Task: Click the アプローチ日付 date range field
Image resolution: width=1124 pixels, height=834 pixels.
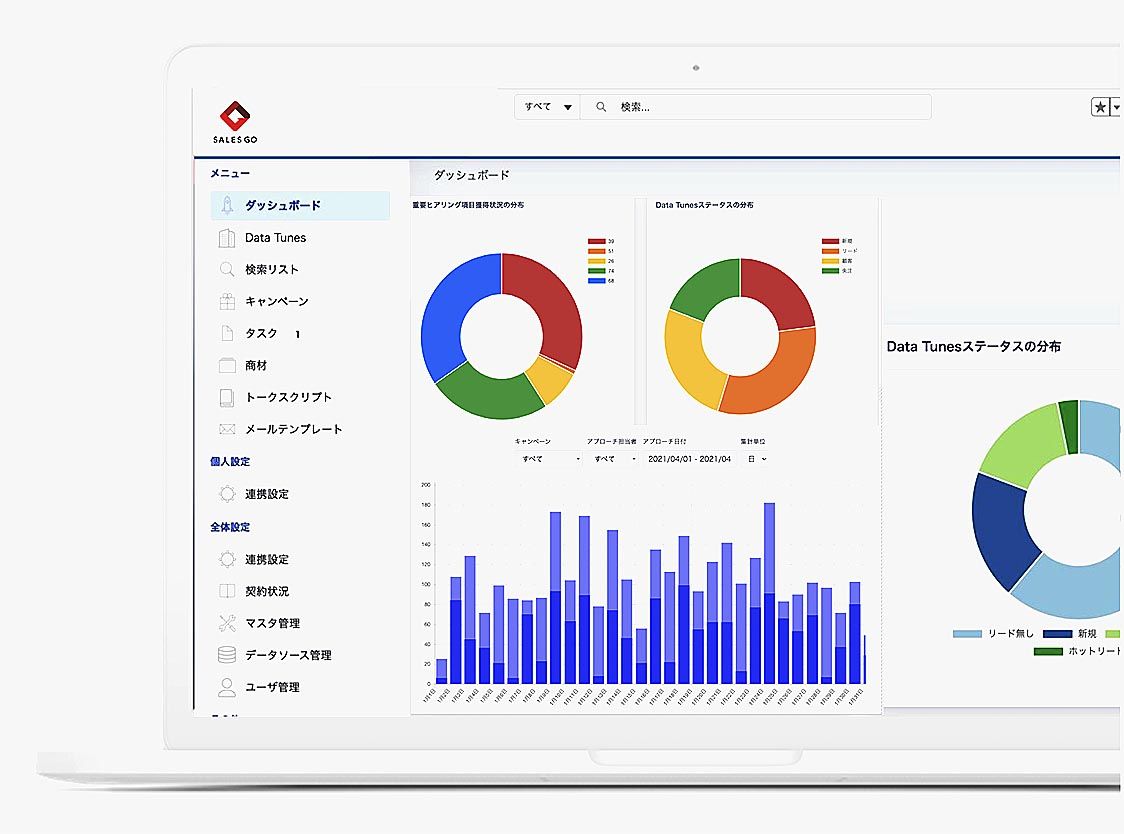Action: [x=689, y=459]
